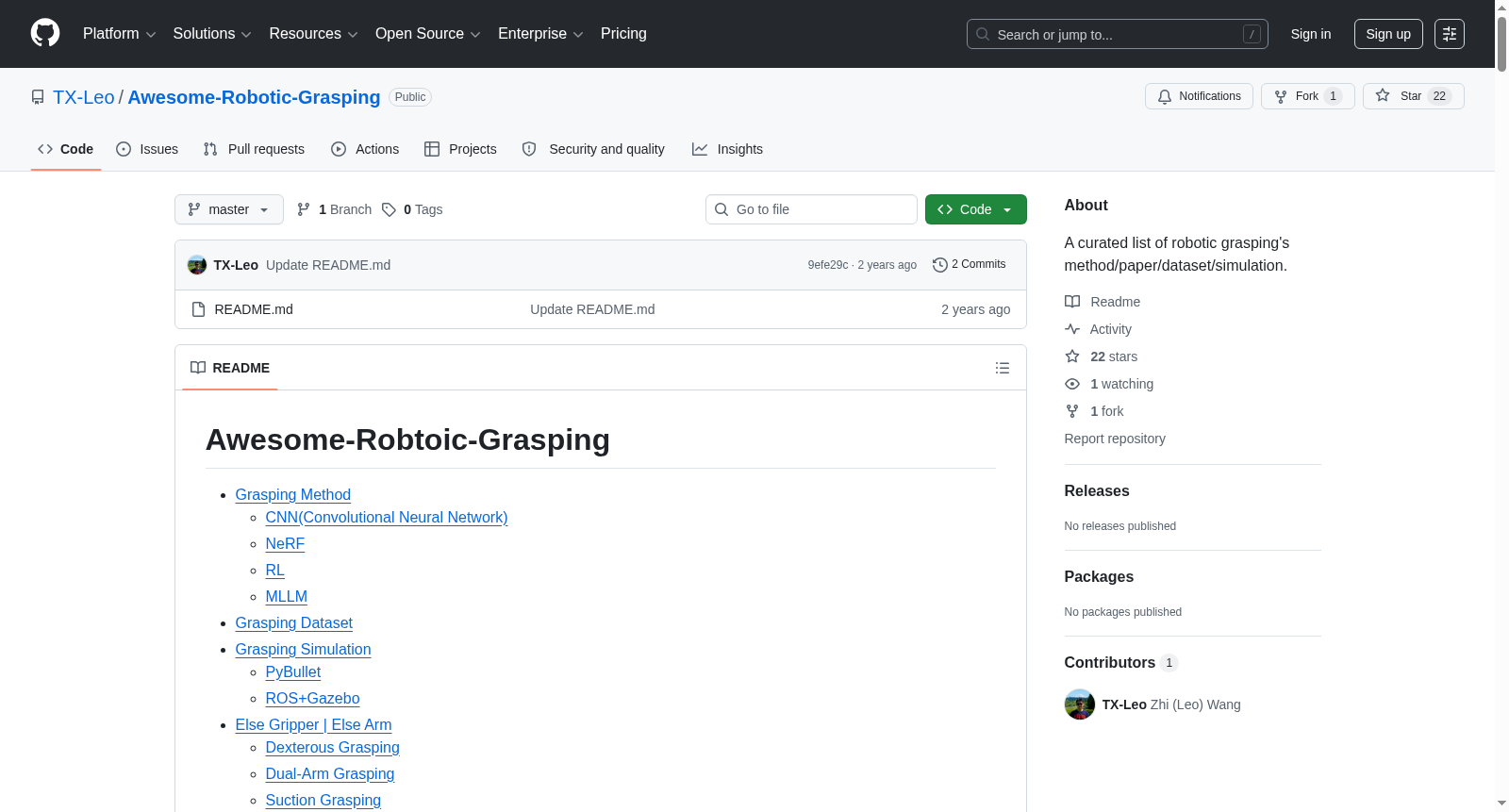Jump to the ROS+Gazebo section
This screenshot has width=1509, height=812.
313,698
